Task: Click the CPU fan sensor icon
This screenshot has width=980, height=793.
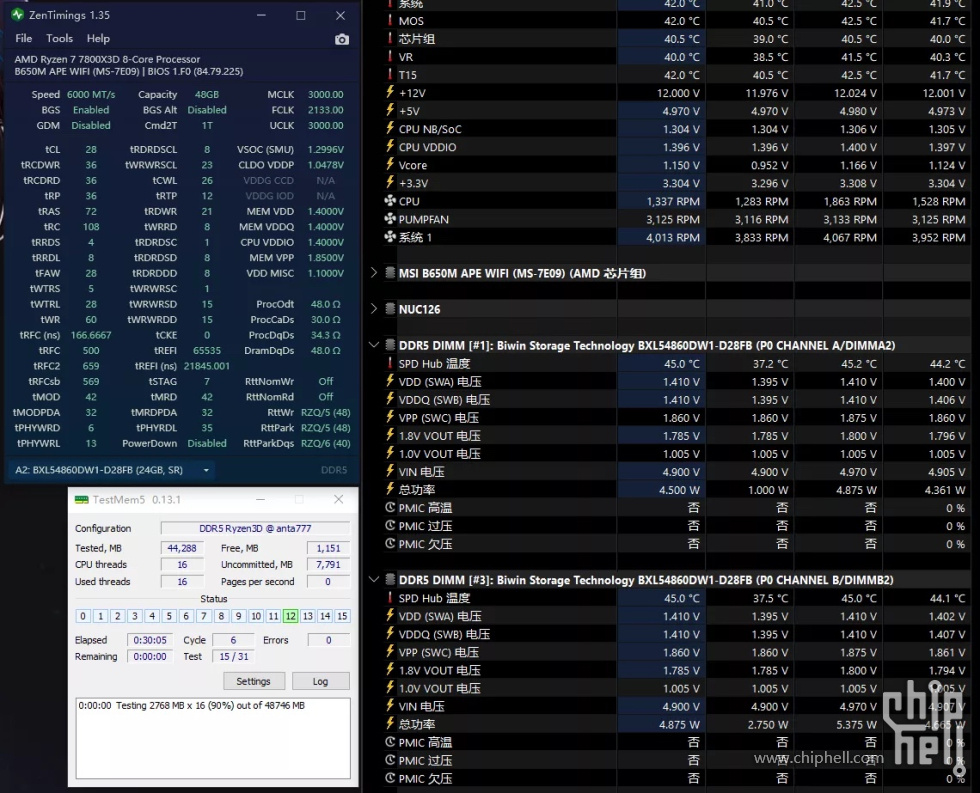Action: (x=390, y=201)
